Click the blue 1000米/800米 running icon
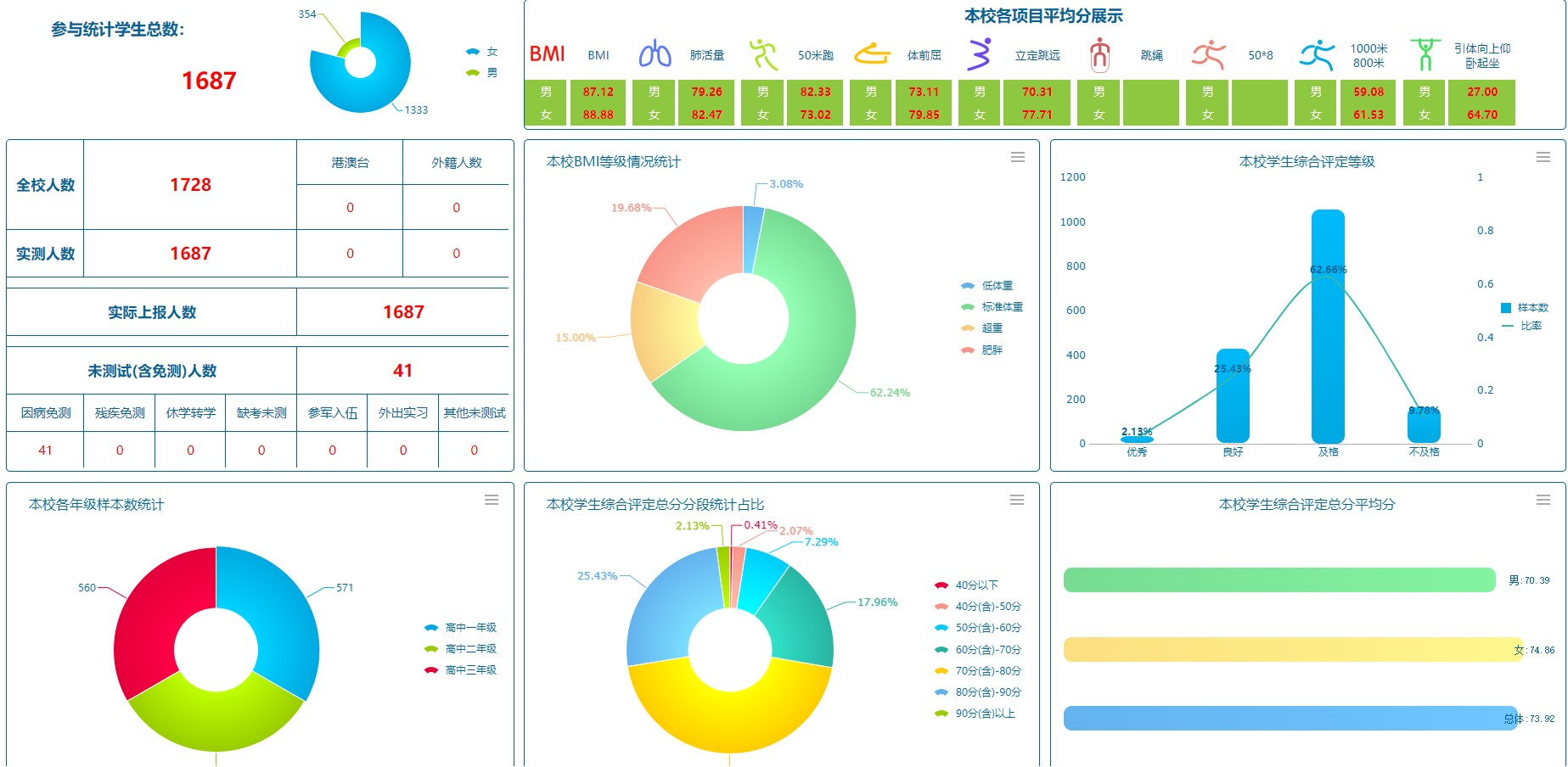The width and height of the screenshot is (1568, 767). 1317,54
